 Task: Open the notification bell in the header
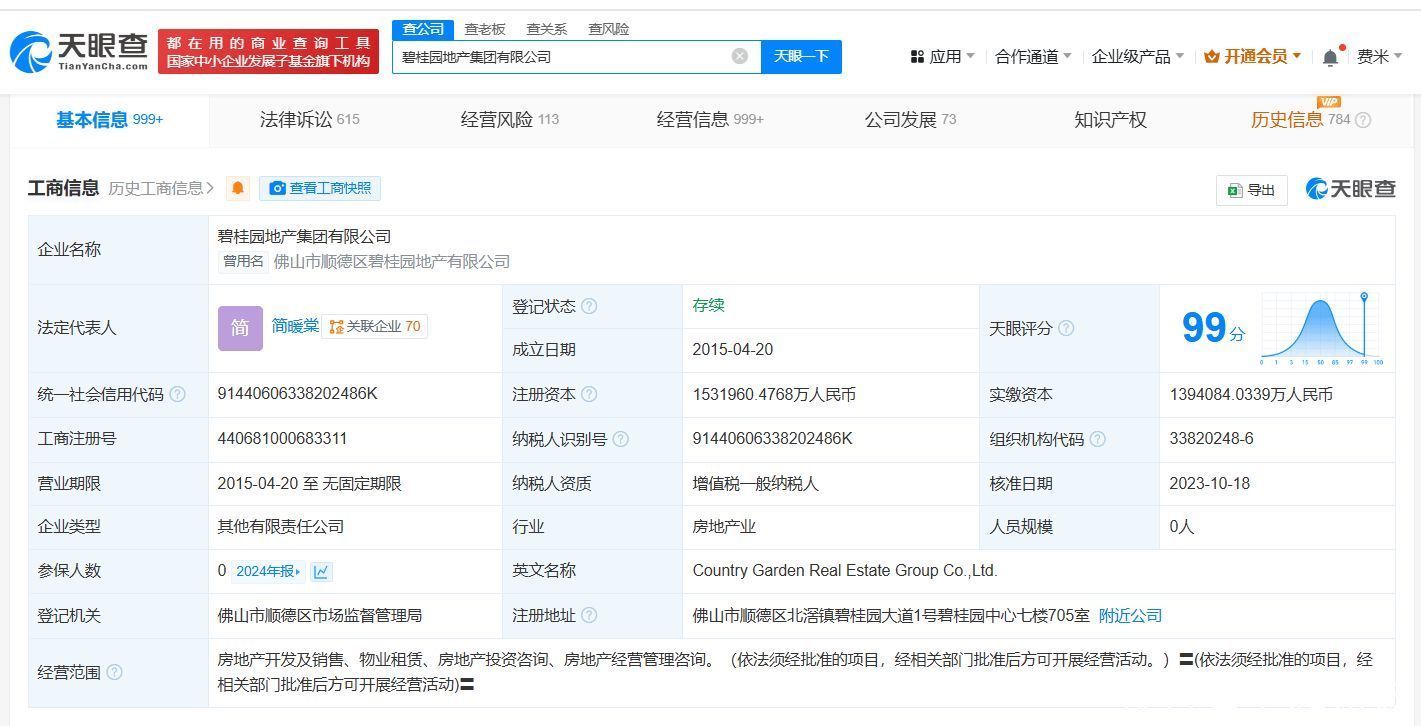[1330, 57]
